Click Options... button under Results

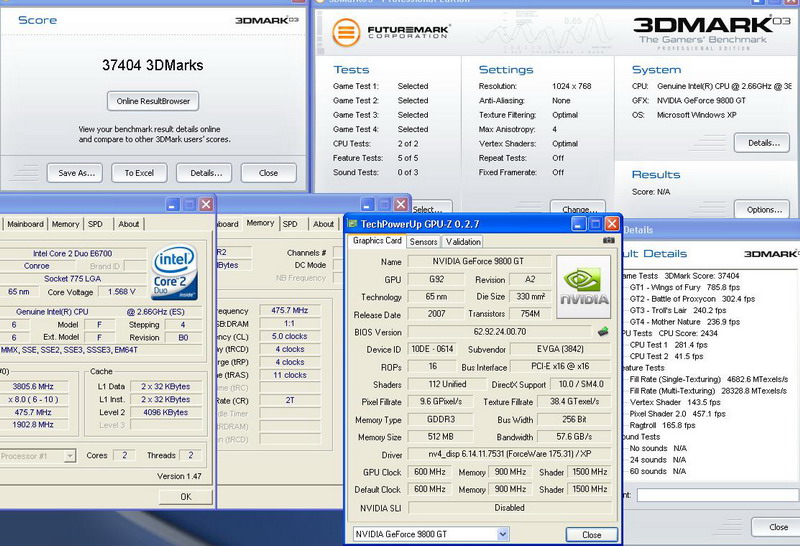pyautogui.click(x=762, y=209)
